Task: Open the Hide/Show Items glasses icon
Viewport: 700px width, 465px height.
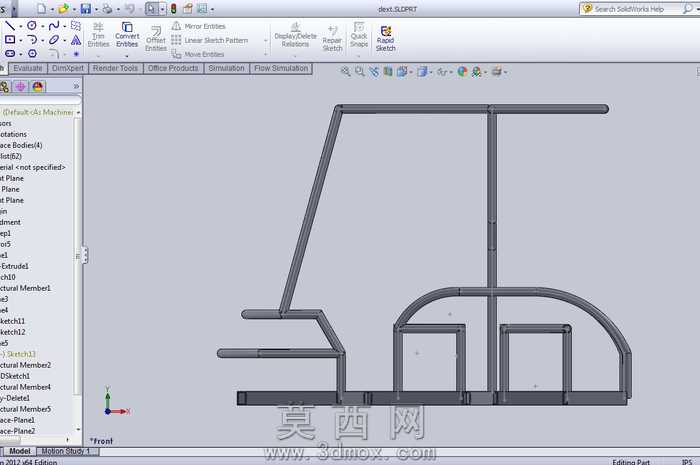Action: 442,71
